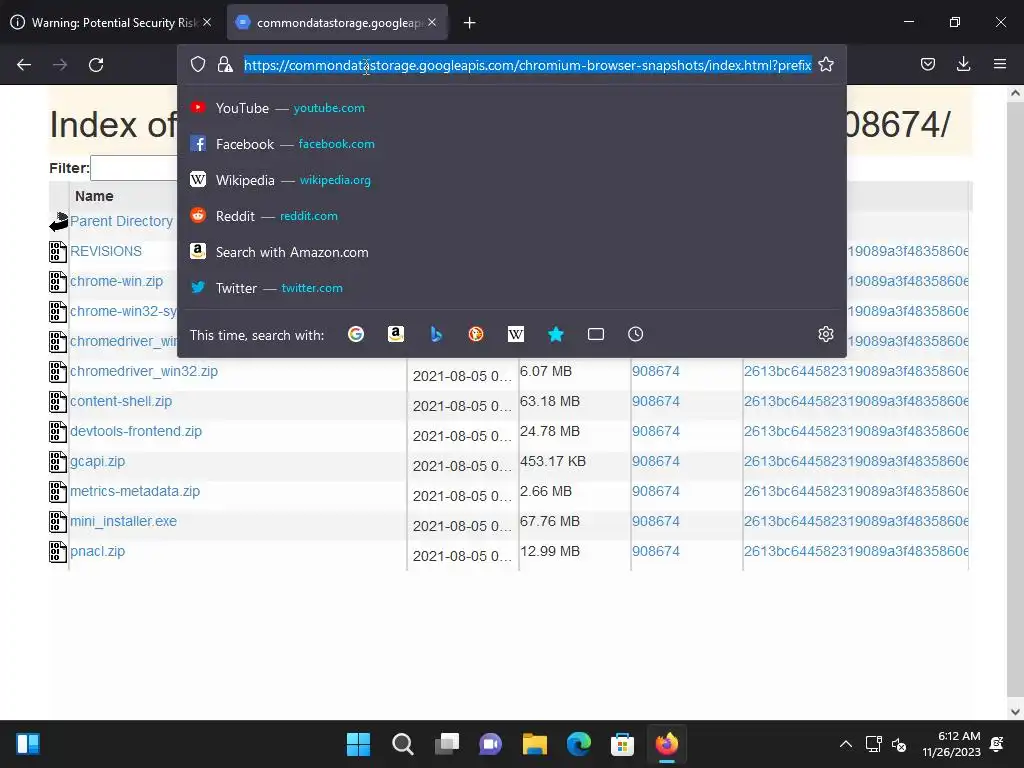Download chrome-win.zip

[x=117, y=281]
